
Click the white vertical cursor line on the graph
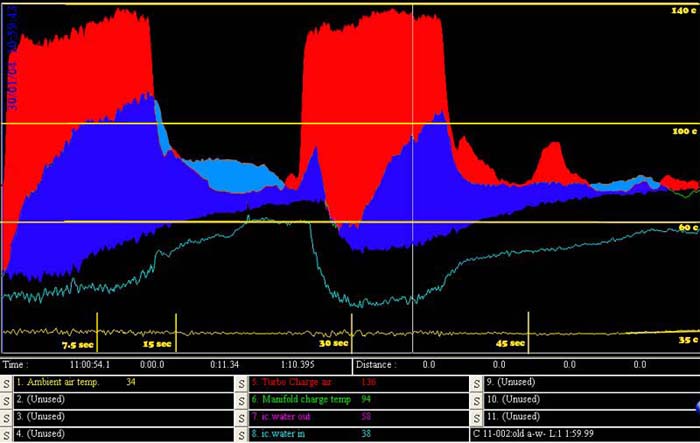[412, 179]
